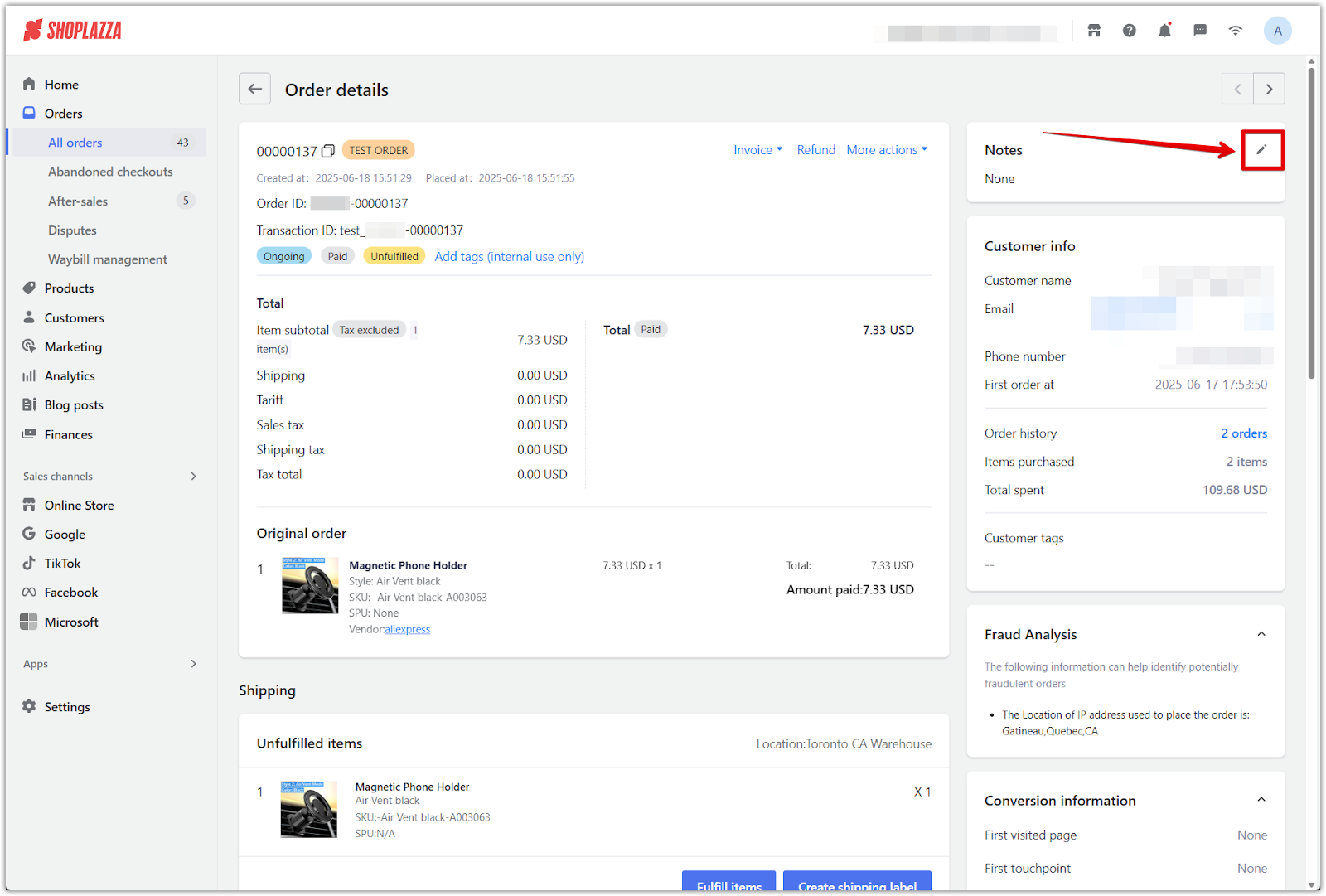The height and width of the screenshot is (896, 1326).
Task: Collapse the Conversion information panel
Action: pos(1261,800)
